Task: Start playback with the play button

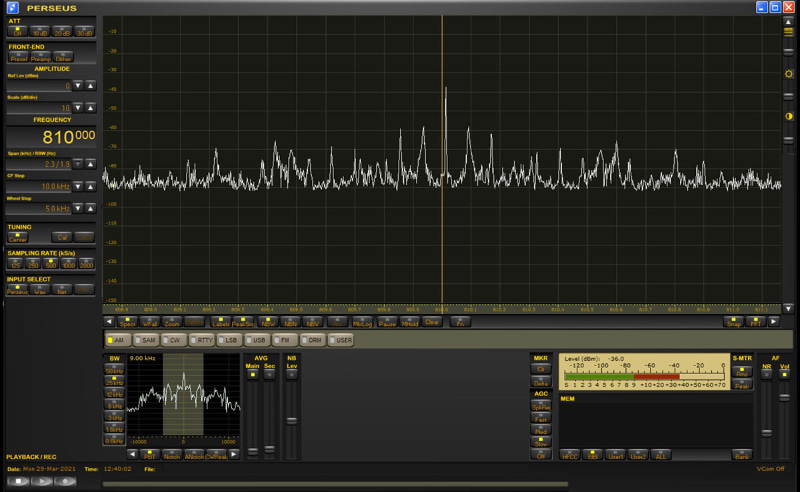Action: [x=42, y=481]
